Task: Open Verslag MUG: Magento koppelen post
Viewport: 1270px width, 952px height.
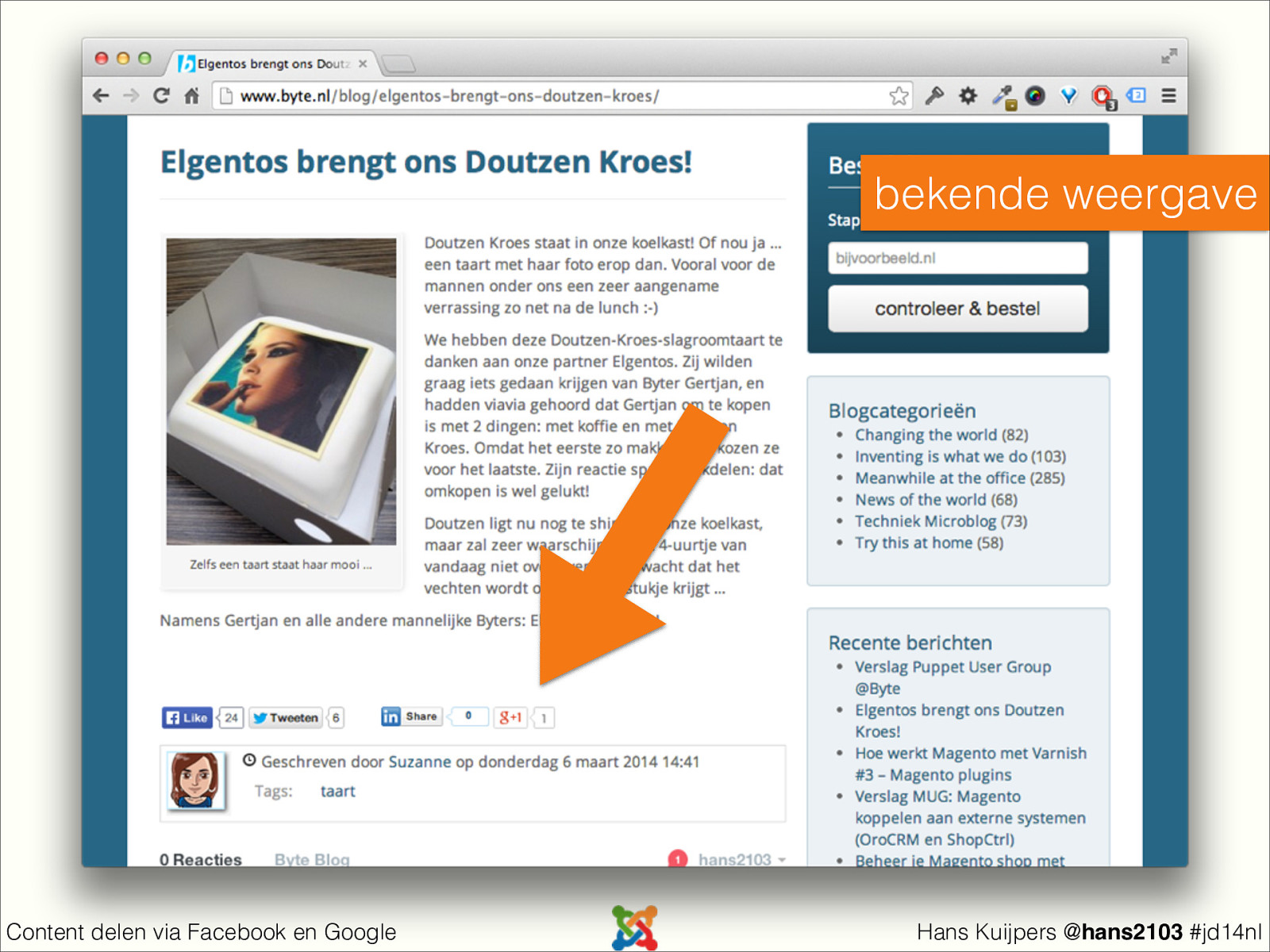Action: pos(970,818)
